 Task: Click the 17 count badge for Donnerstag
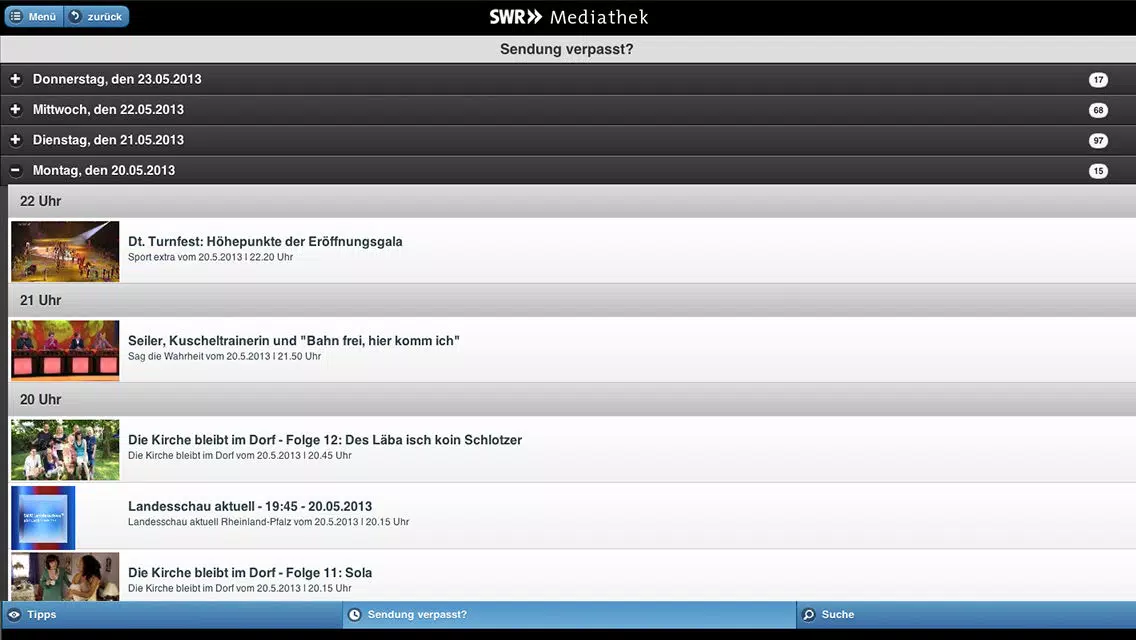1098,80
